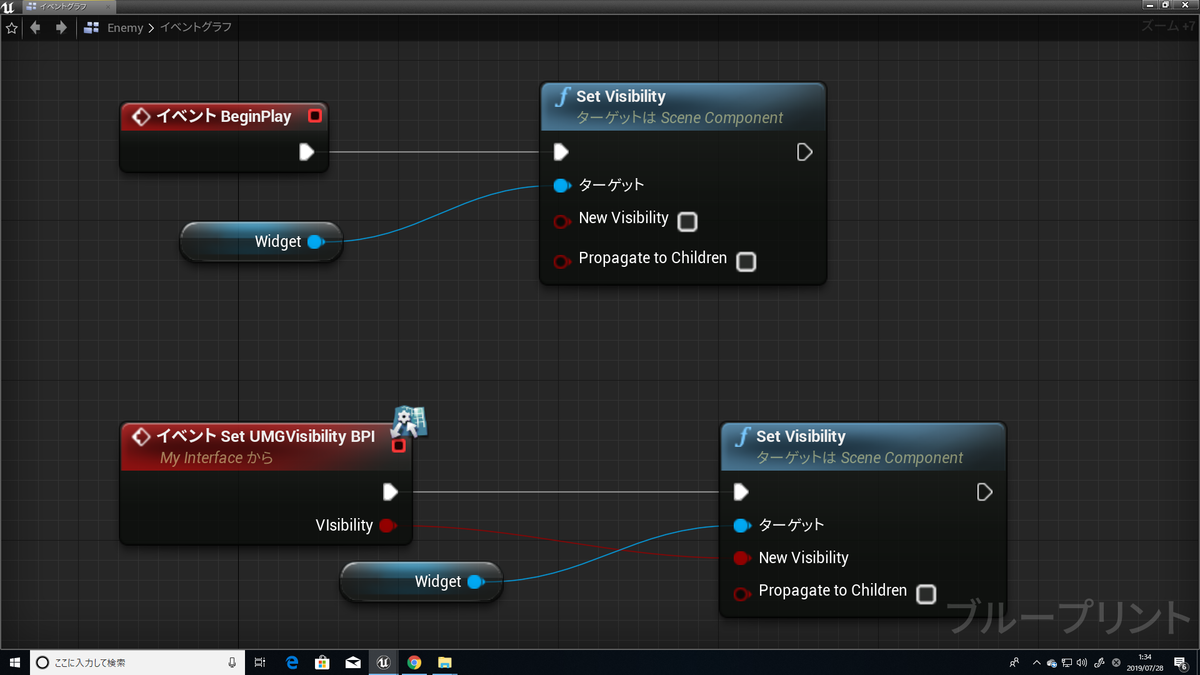Click exec input pin of lower Set Visibility
Screen dimensions: 1200x675
click(741, 492)
